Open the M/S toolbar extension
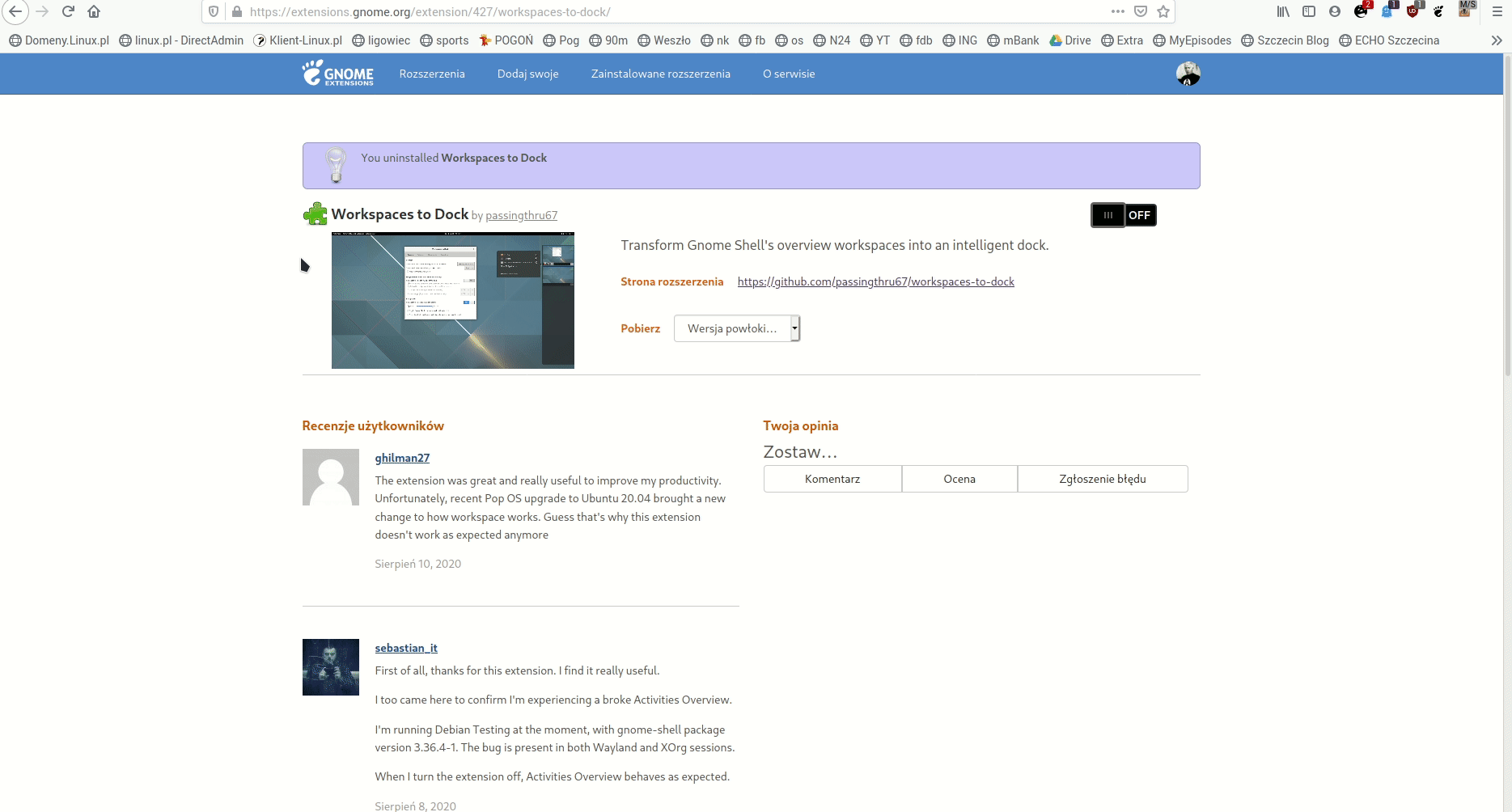Viewport: 1512px width, 812px height. (x=1467, y=10)
